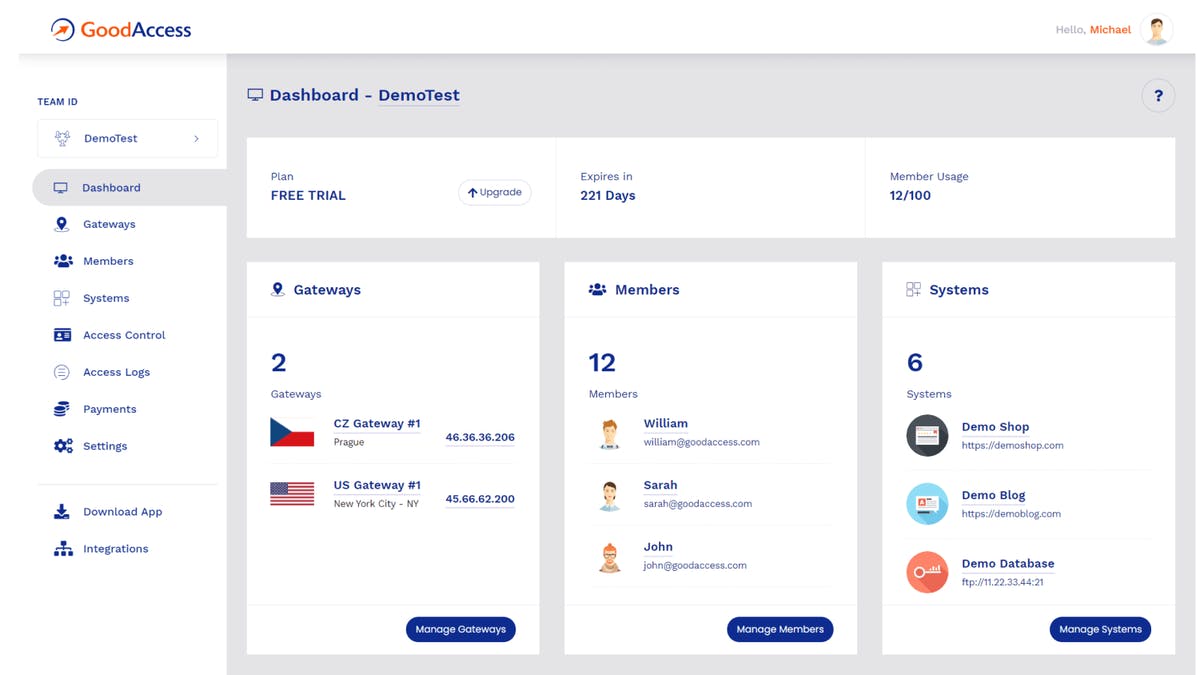Click the US flag icon

click(x=292, y=493)
